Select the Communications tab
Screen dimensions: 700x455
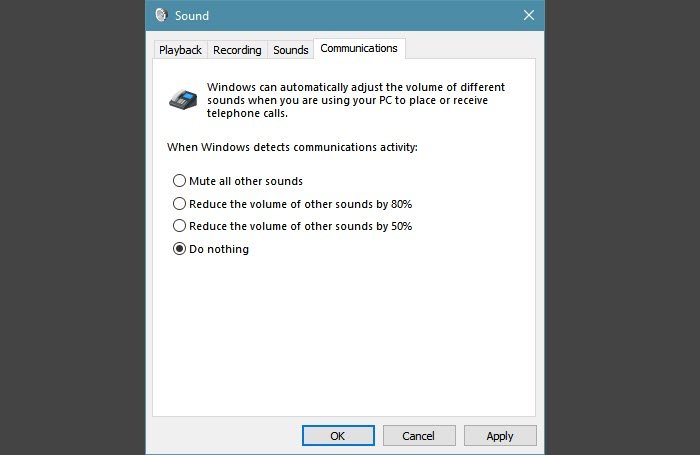(358, 48)
